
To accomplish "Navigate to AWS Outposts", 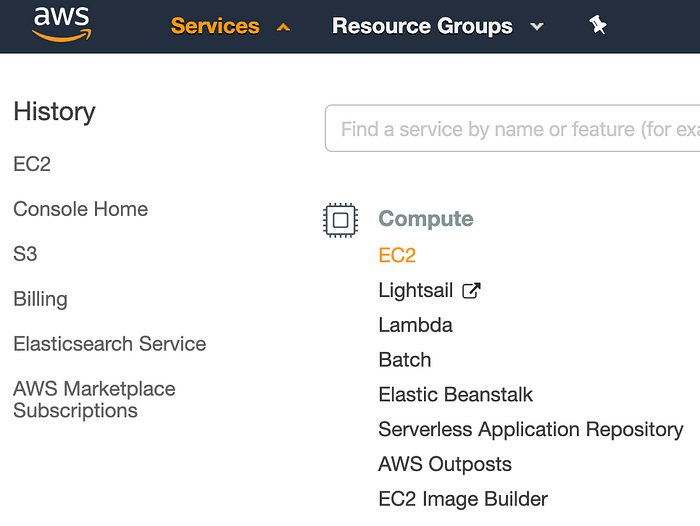I will (445, 464).
